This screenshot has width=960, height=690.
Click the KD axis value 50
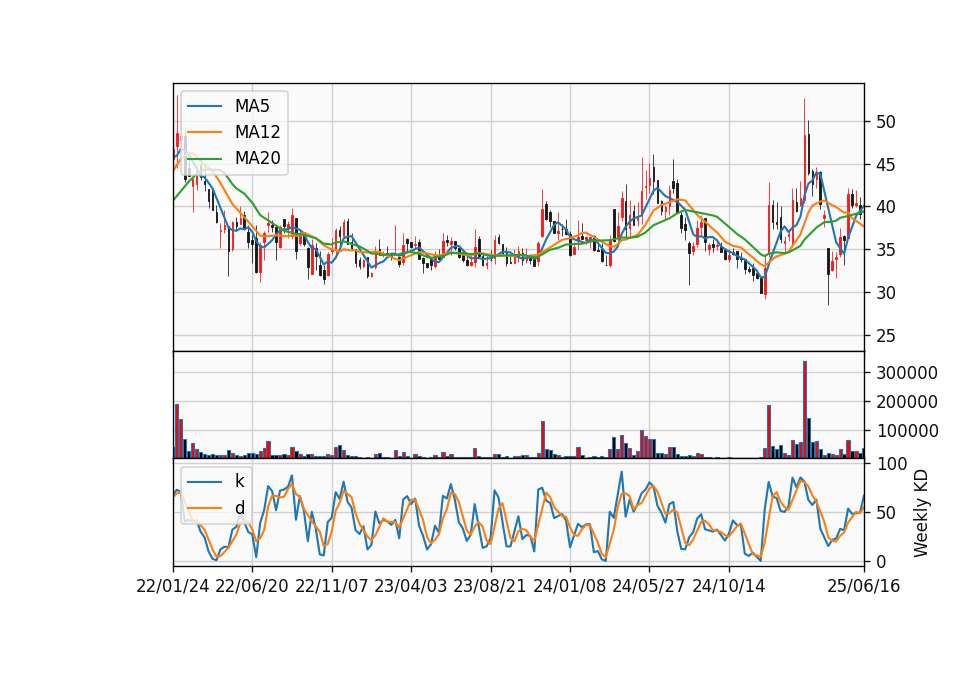point(886,513)
